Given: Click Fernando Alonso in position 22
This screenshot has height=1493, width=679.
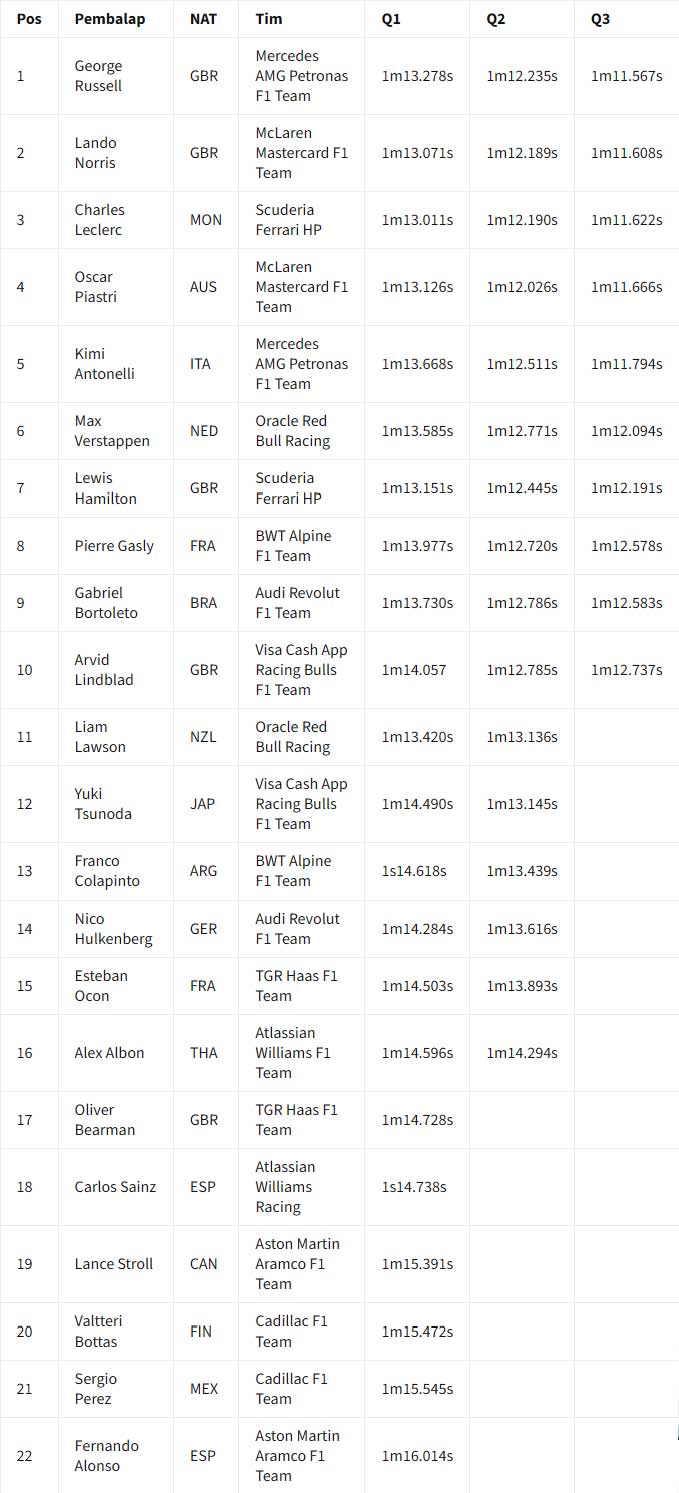Looking at the screenshot, I should pyautogui.click(x=106, y=1456).
